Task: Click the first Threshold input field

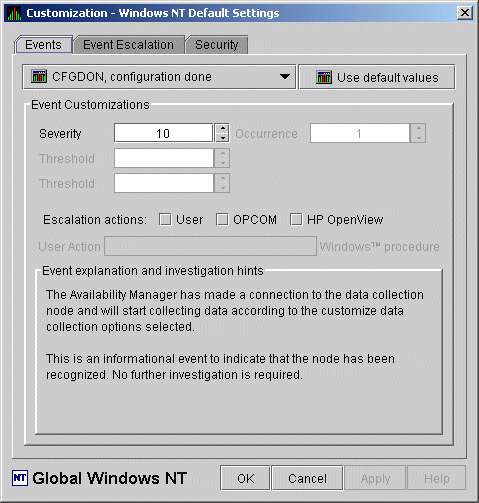Action: tap(164, 158)
